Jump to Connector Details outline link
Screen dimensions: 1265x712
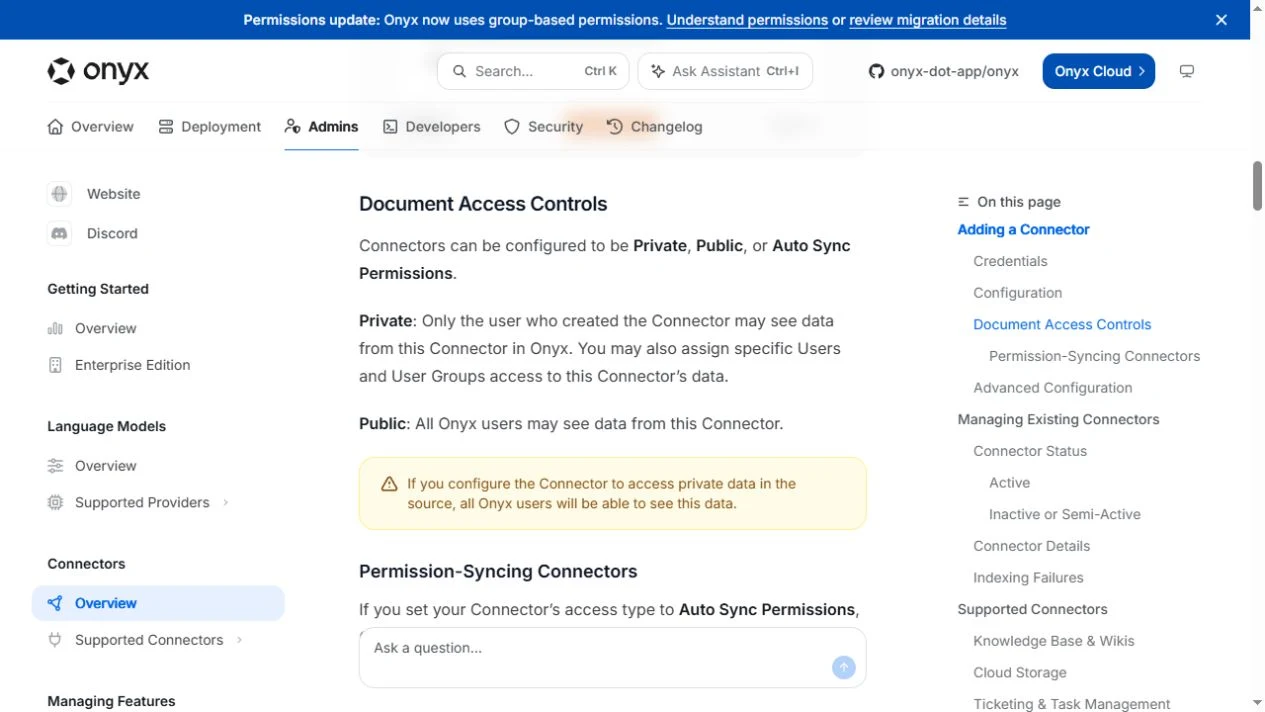click(x=1031, y=546)
